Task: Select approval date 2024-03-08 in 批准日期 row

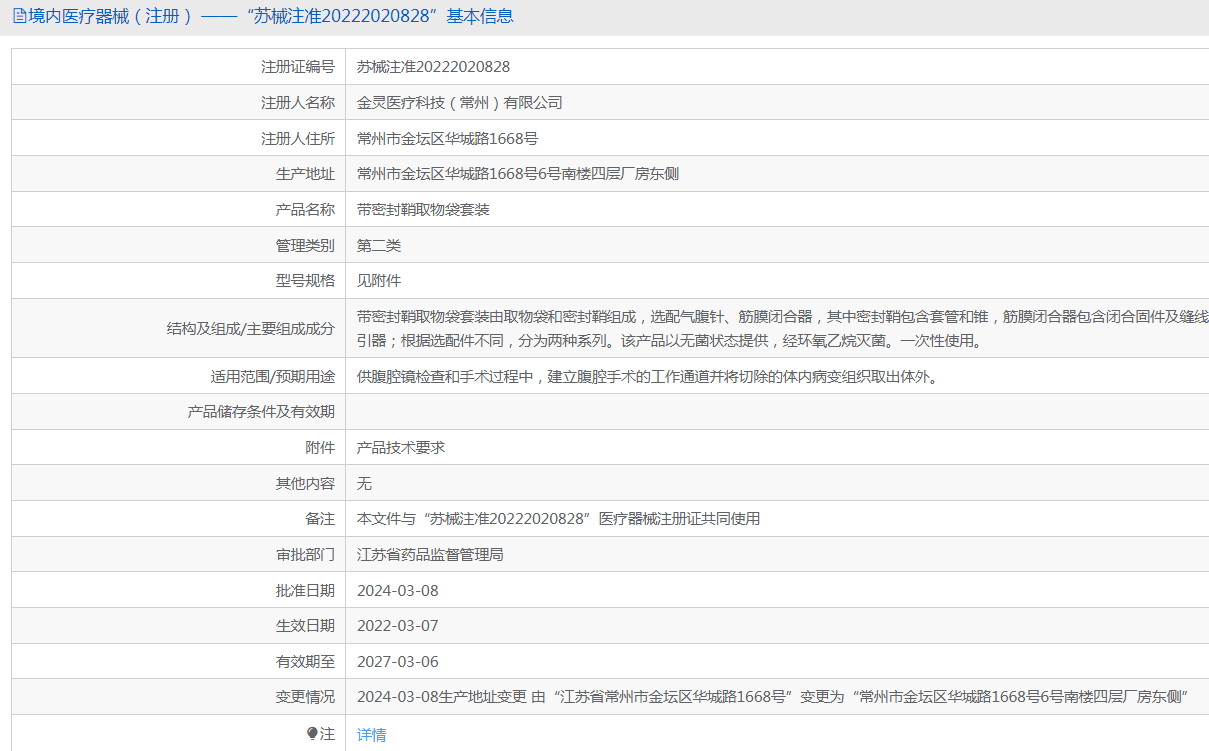Action: pyautogui.click(x=398, y=591)
